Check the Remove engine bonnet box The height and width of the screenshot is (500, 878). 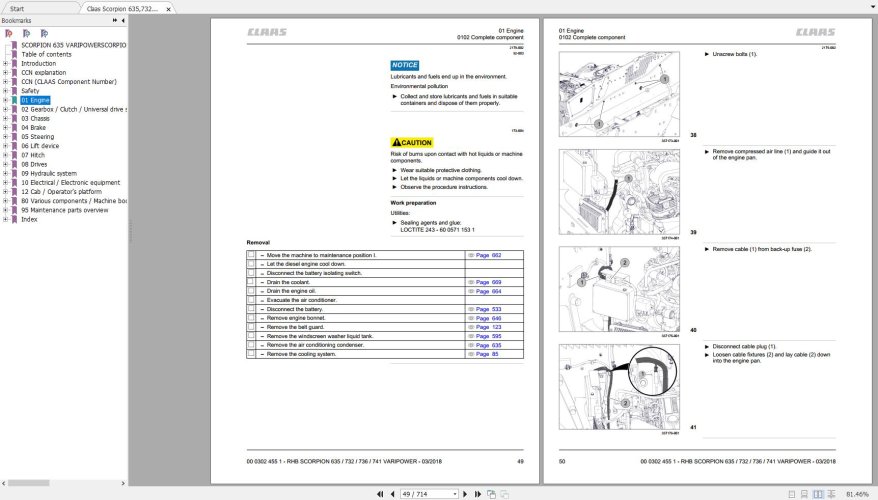[x=251, y=317]
